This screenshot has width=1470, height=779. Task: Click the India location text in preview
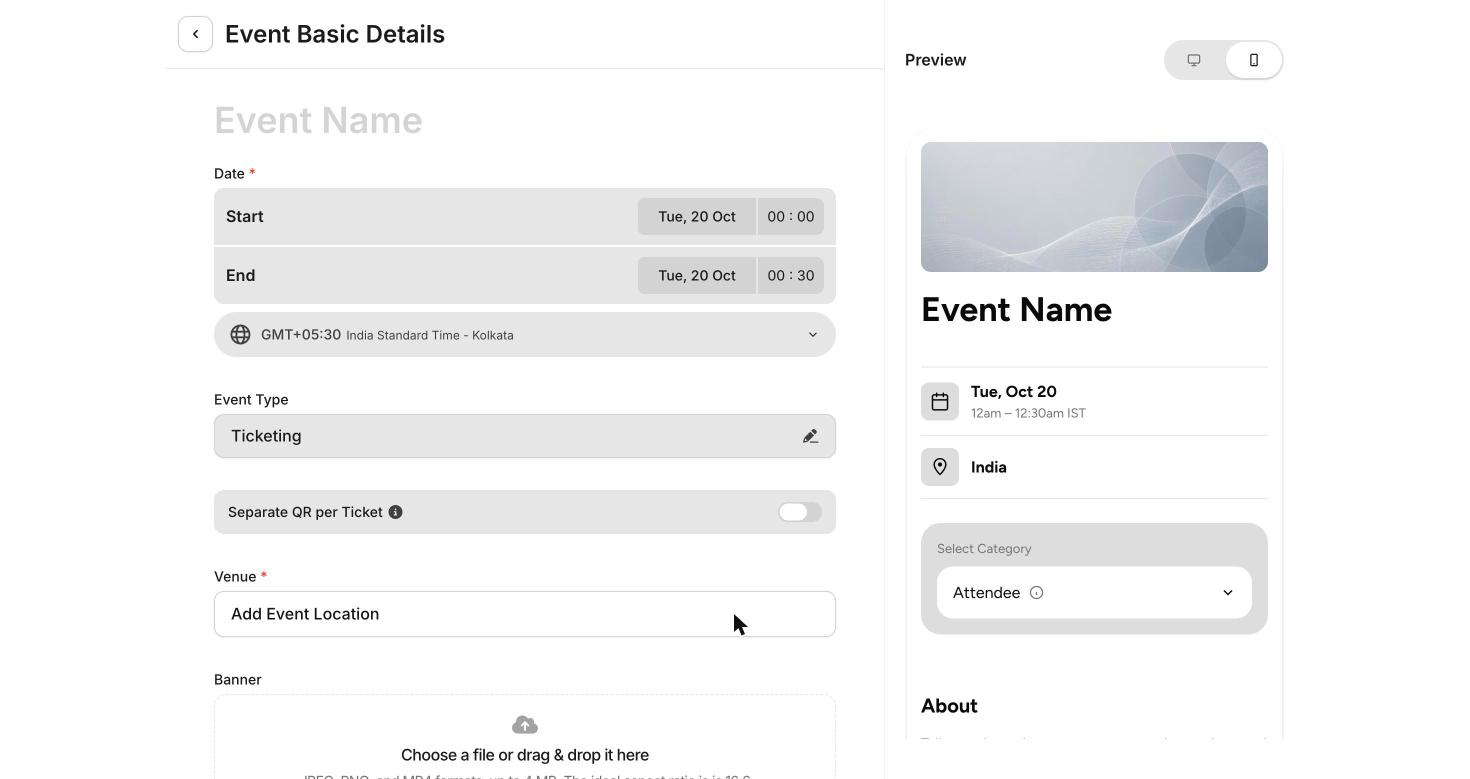click(989, 467)
